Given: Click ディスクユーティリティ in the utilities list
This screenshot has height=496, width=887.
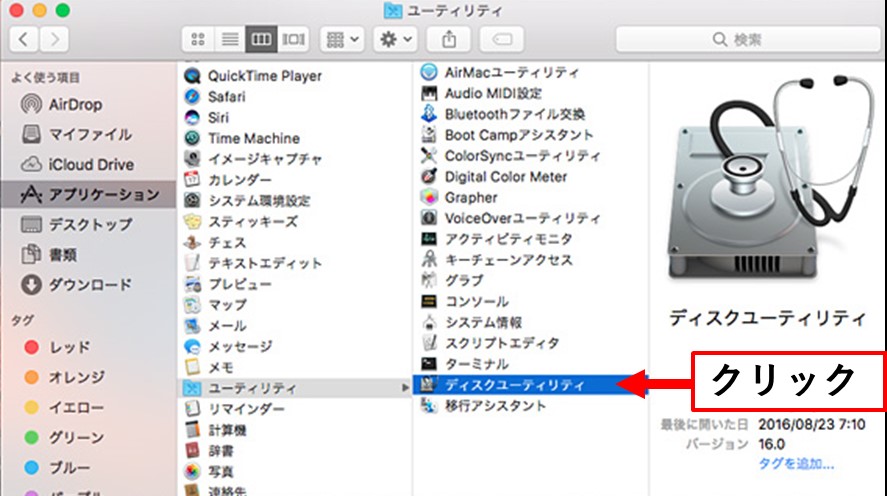Looking at the screenshot, I should pos(515,385).
